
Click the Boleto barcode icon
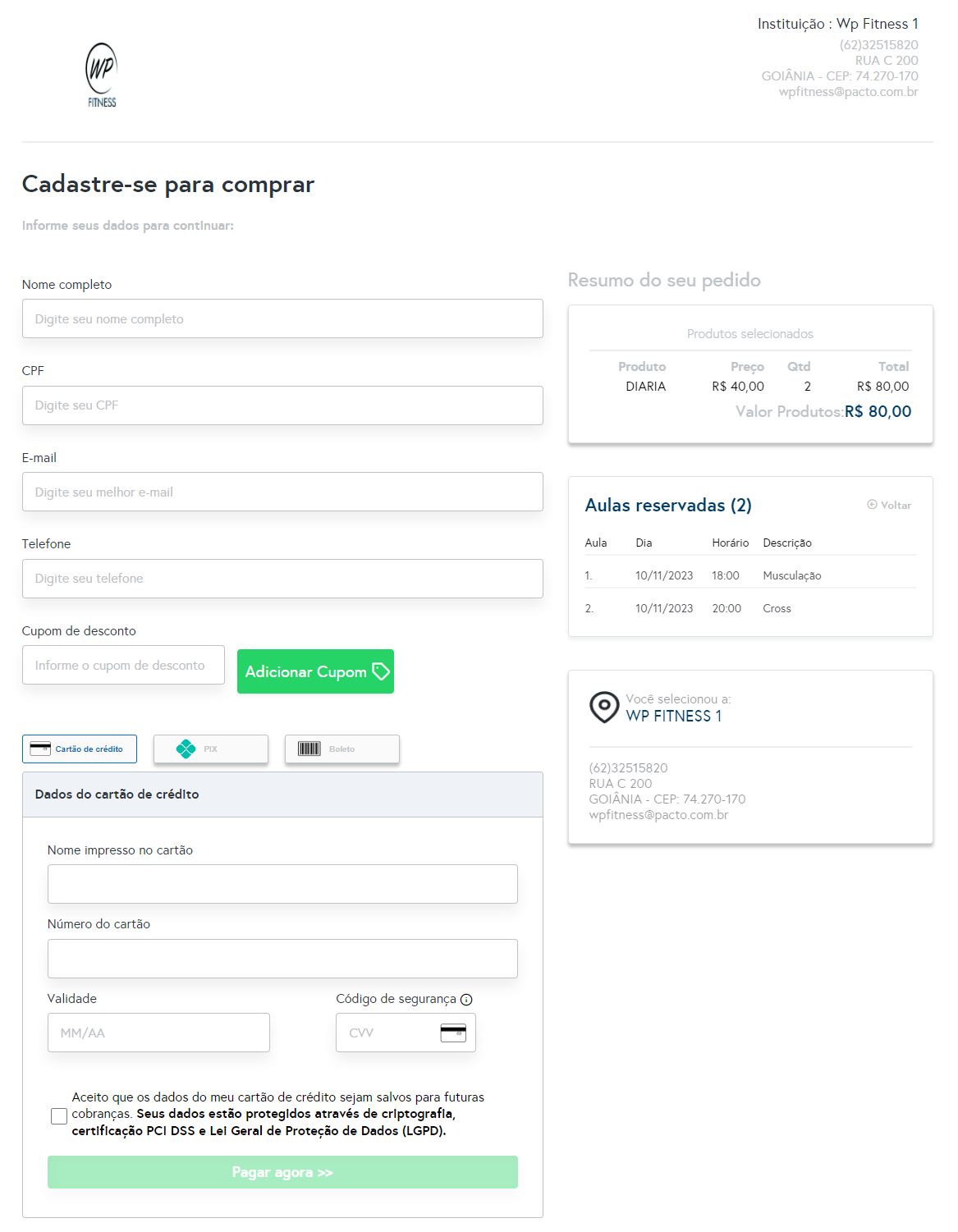pyautogui.click(x=309, y=749)
